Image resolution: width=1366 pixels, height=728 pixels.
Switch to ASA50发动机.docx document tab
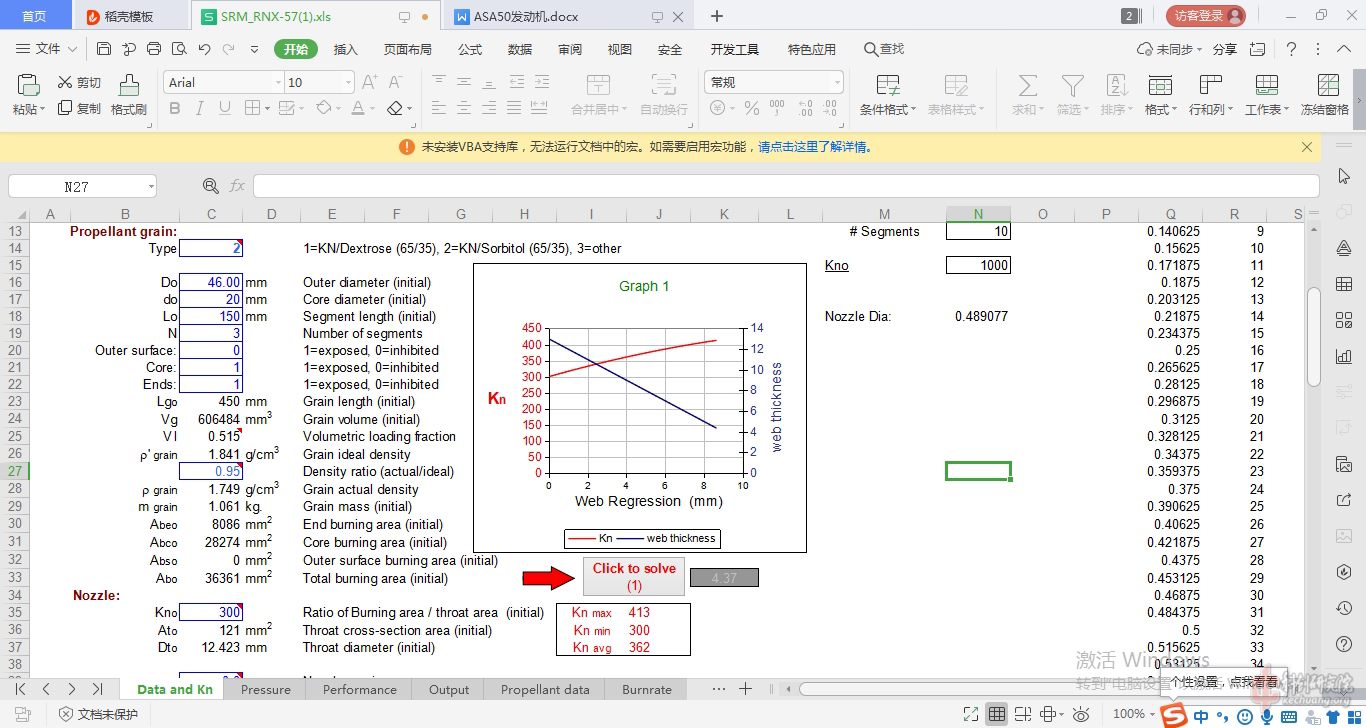pyautogui.click(x=527, y=16)
